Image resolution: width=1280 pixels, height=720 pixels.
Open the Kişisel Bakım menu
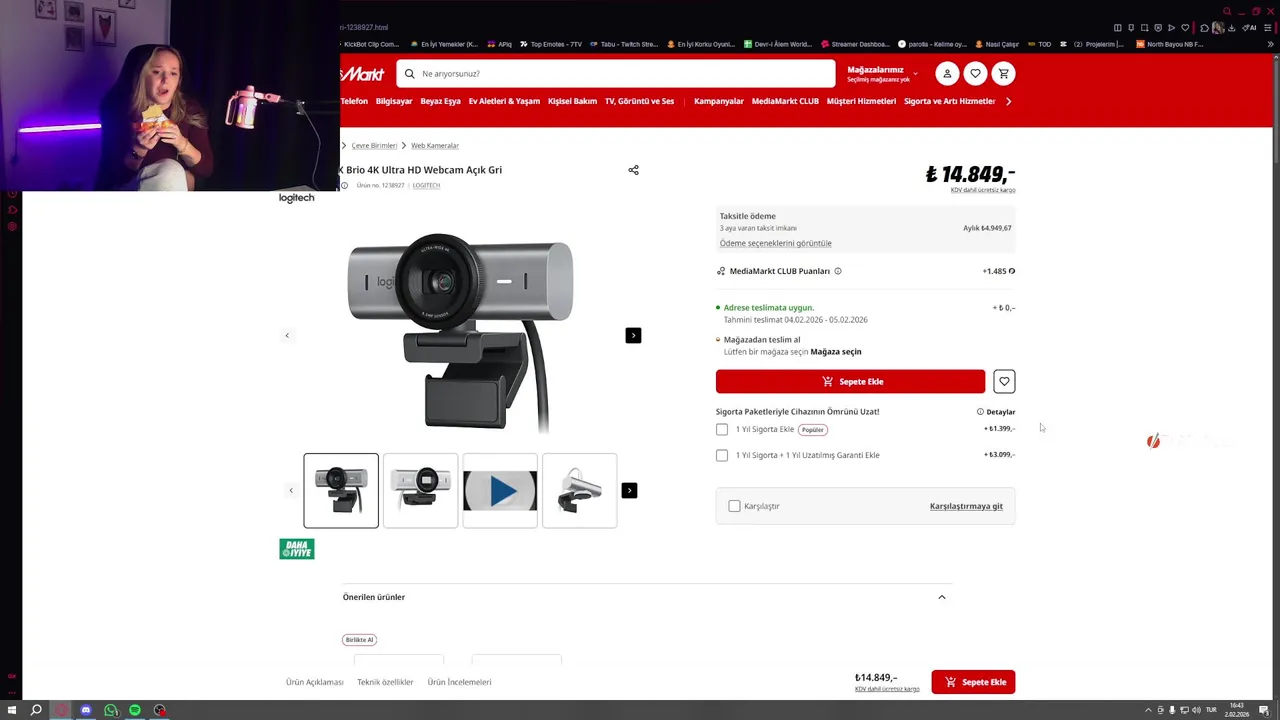tap(572, 101)
